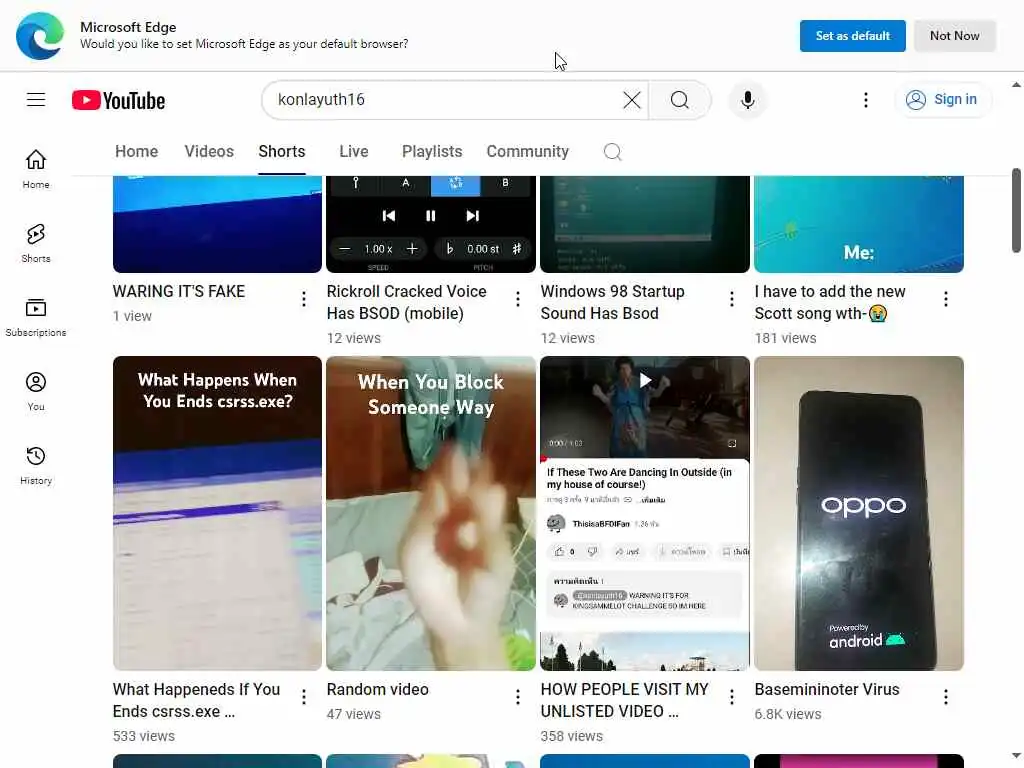The width and height of the screenshot is (1024, 768).
Task: Open Subscriptions in the left sidebar
Action: point(36,317)
